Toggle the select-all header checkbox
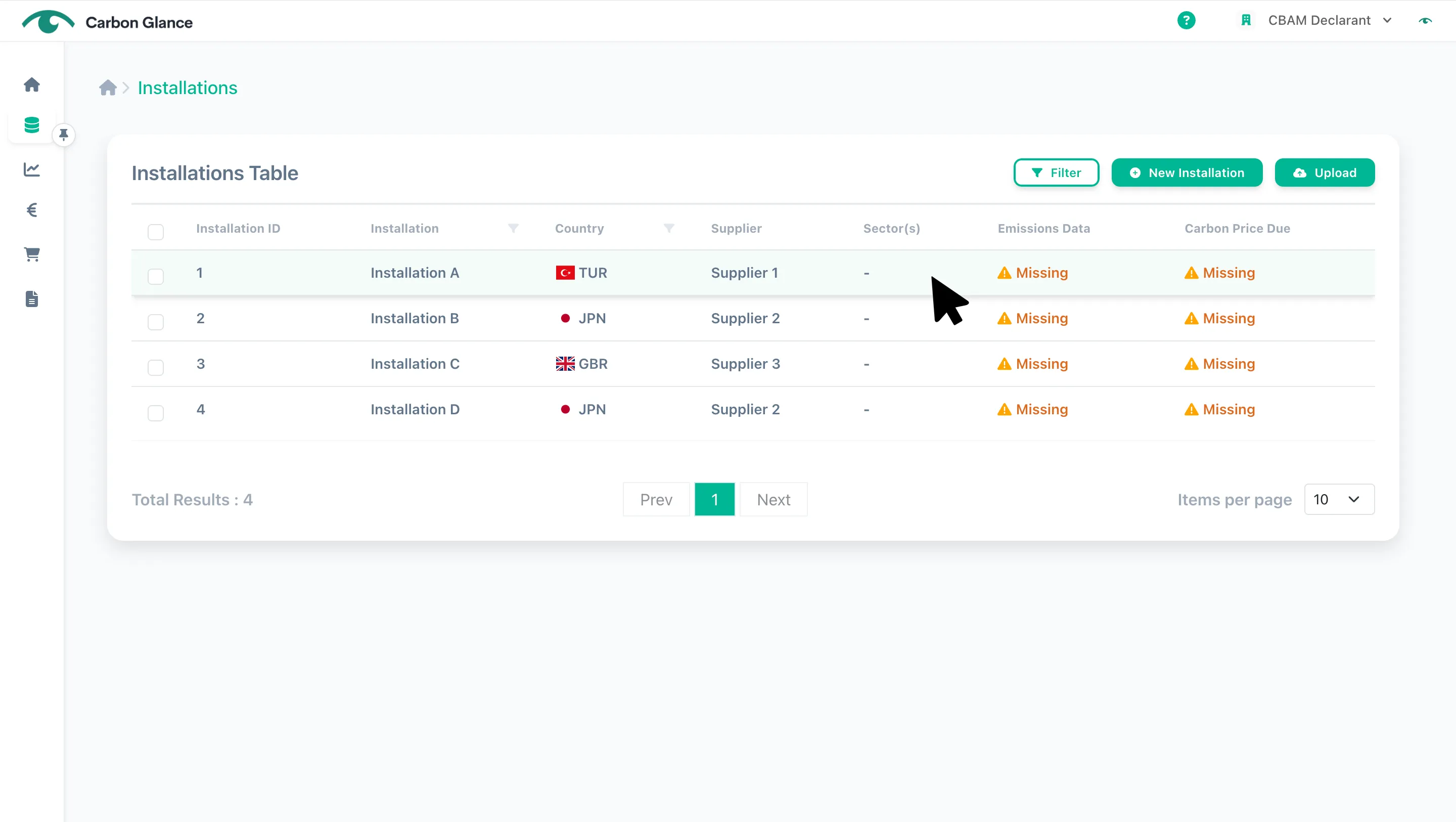 tap(155, 232)
